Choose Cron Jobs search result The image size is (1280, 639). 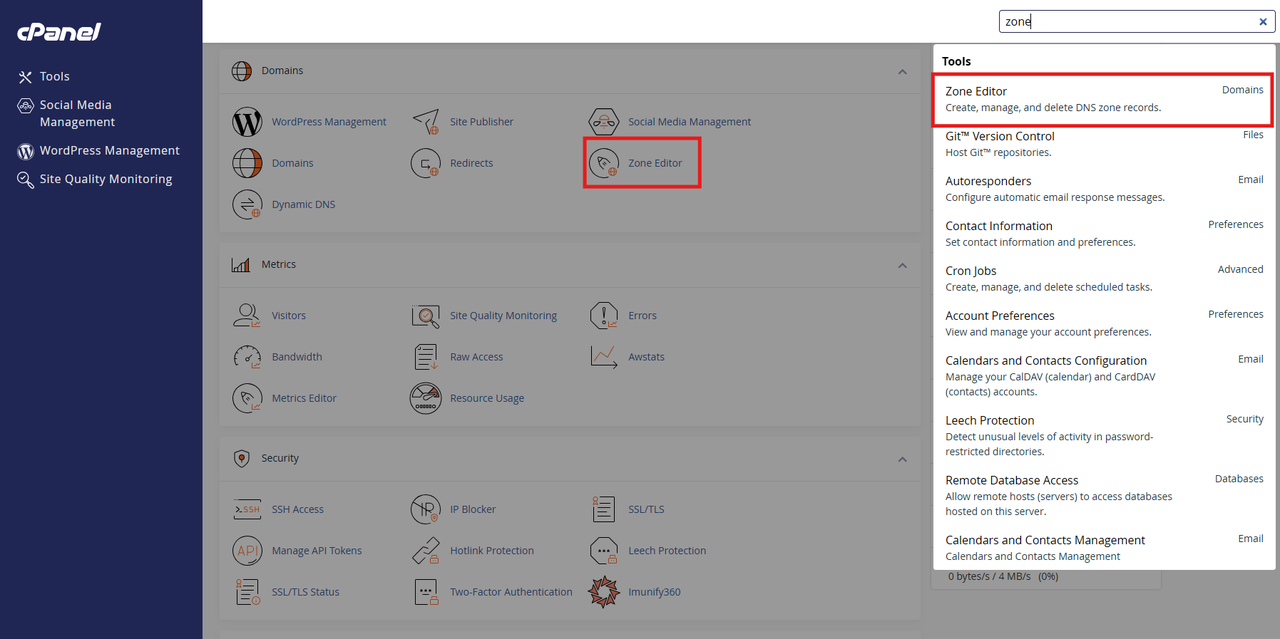click(1104, 279)
